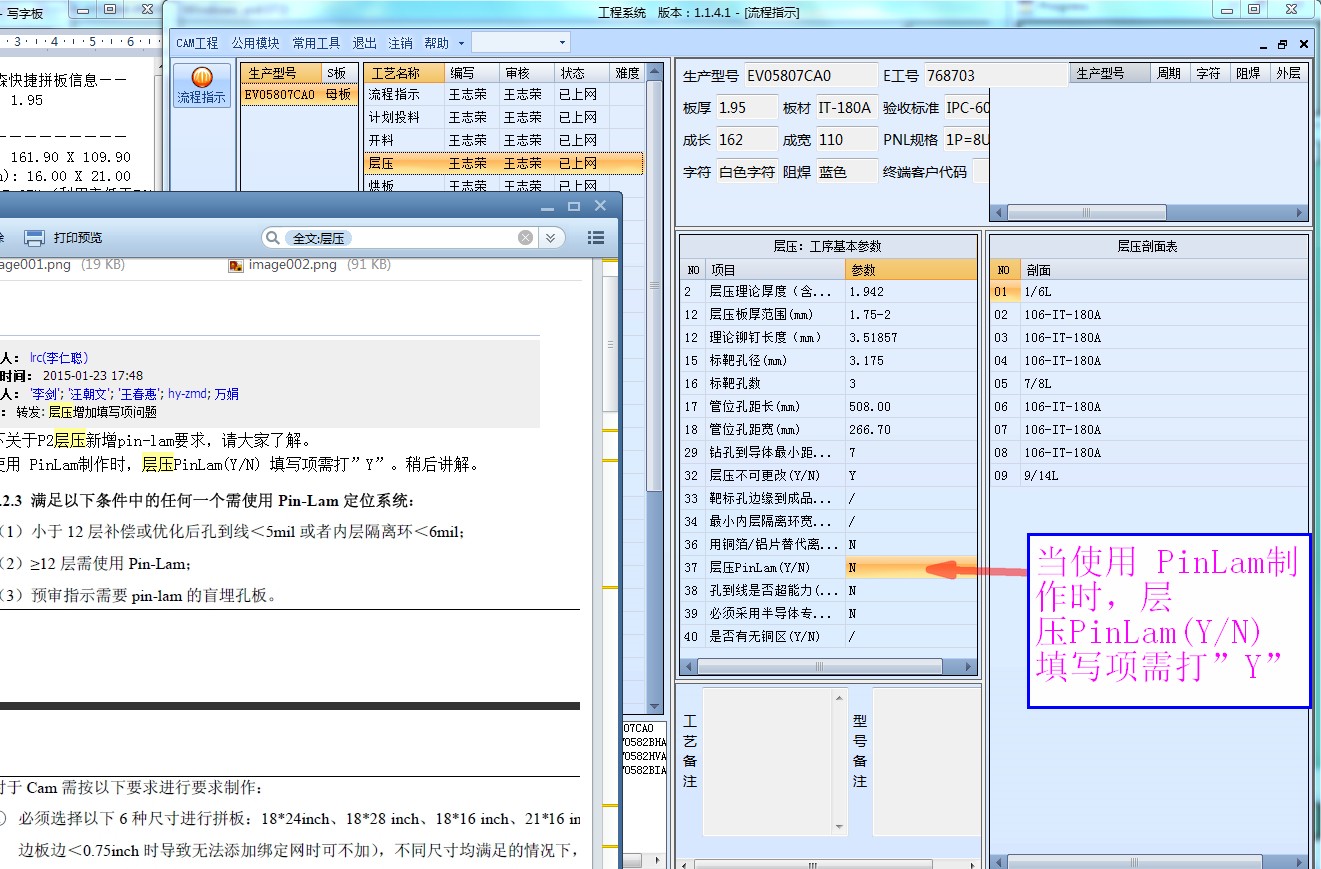Select the 标靶孔径(mm) row

click(x=828, y=360)
